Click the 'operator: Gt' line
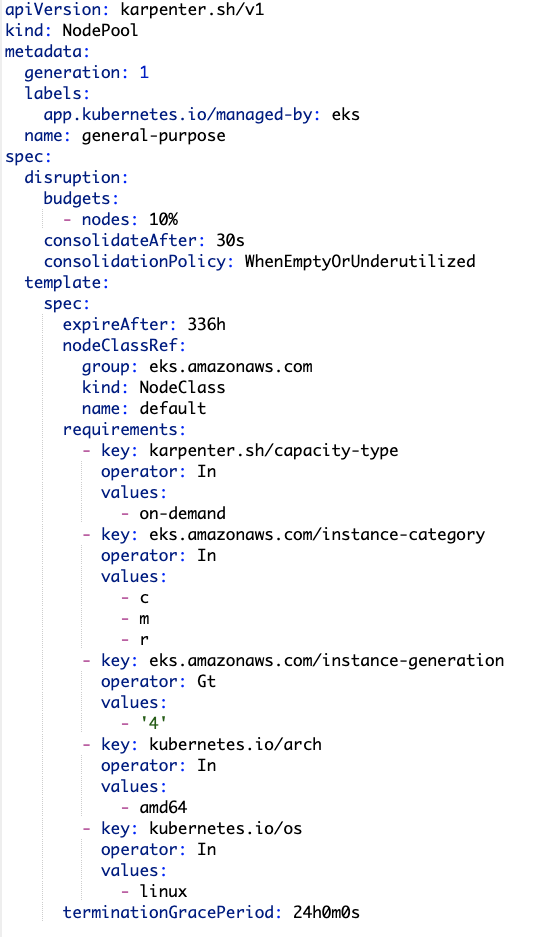The image size is (557, 937). tap(158, 681)
